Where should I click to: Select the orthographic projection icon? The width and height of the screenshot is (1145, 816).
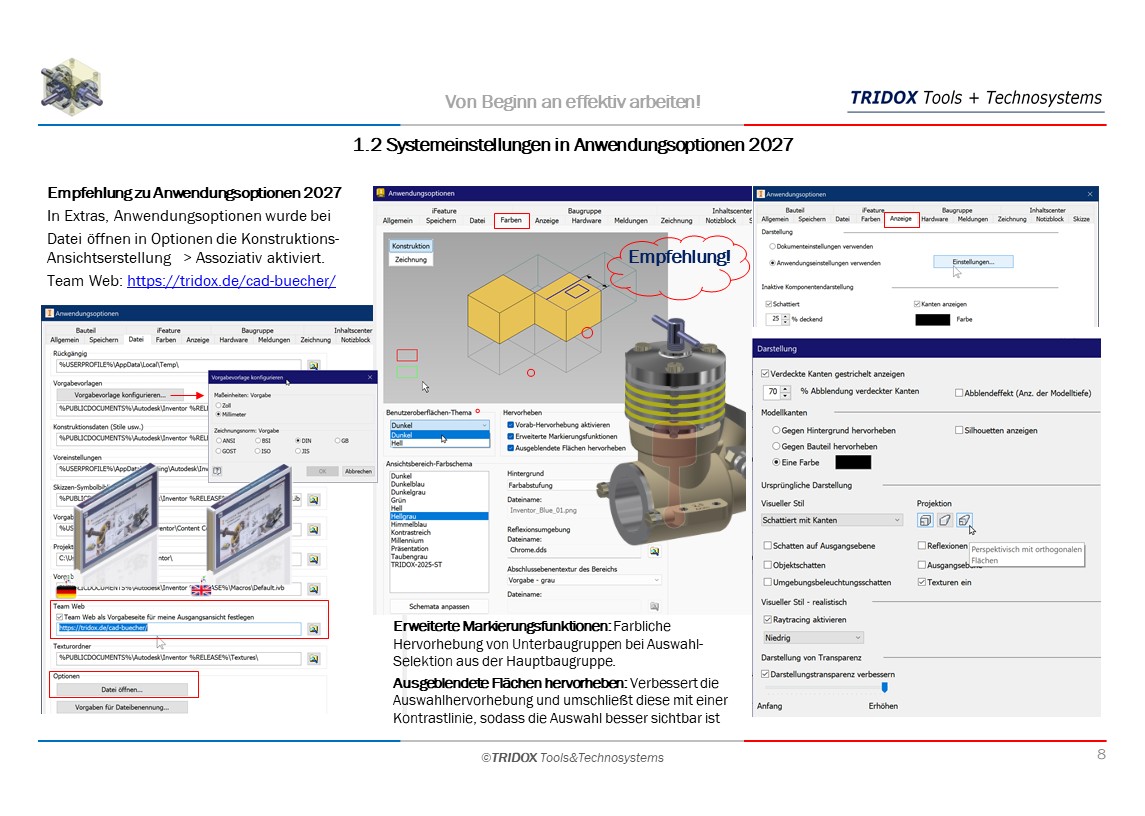coord(925,520)
